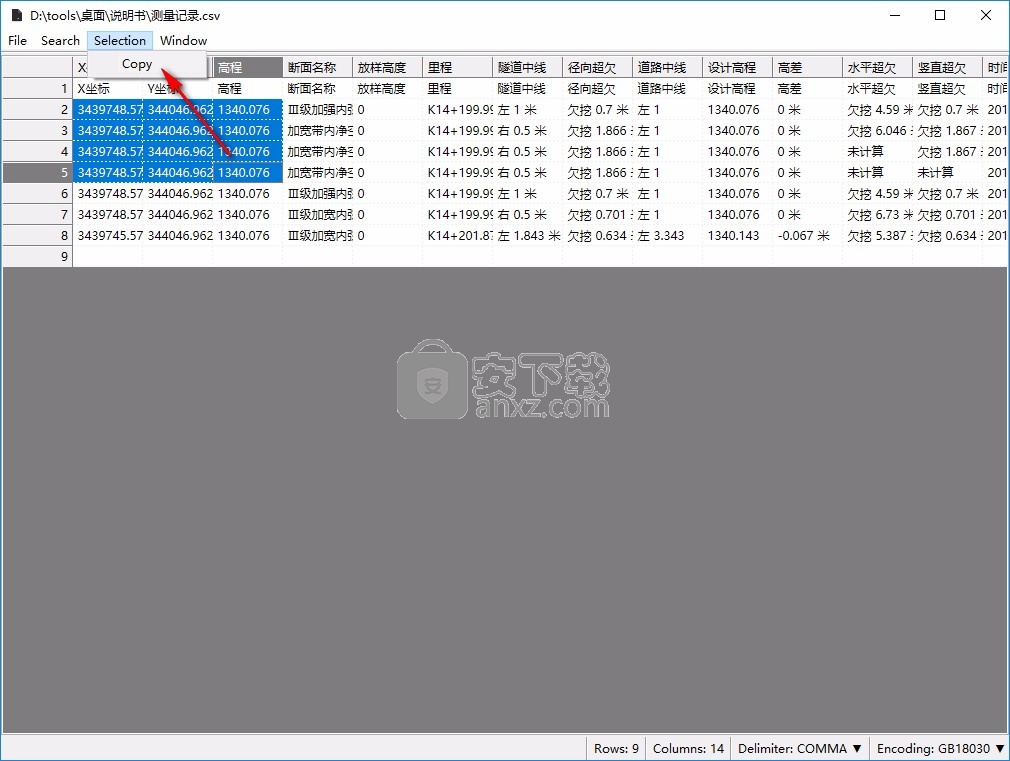Open the File menu
The width and height of the screenshot is (1010, 761).
pos(17,41)
